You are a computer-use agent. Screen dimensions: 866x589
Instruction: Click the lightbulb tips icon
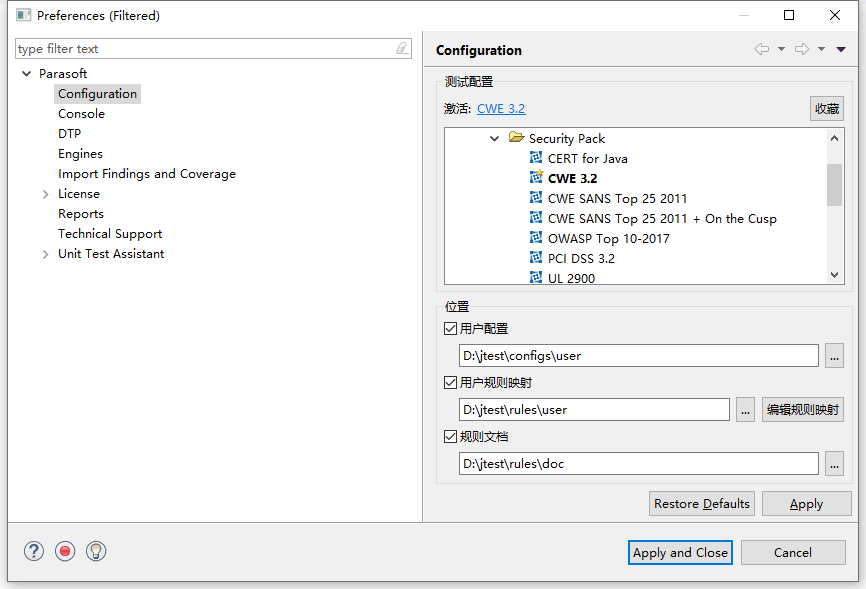[x=96, y=551]
